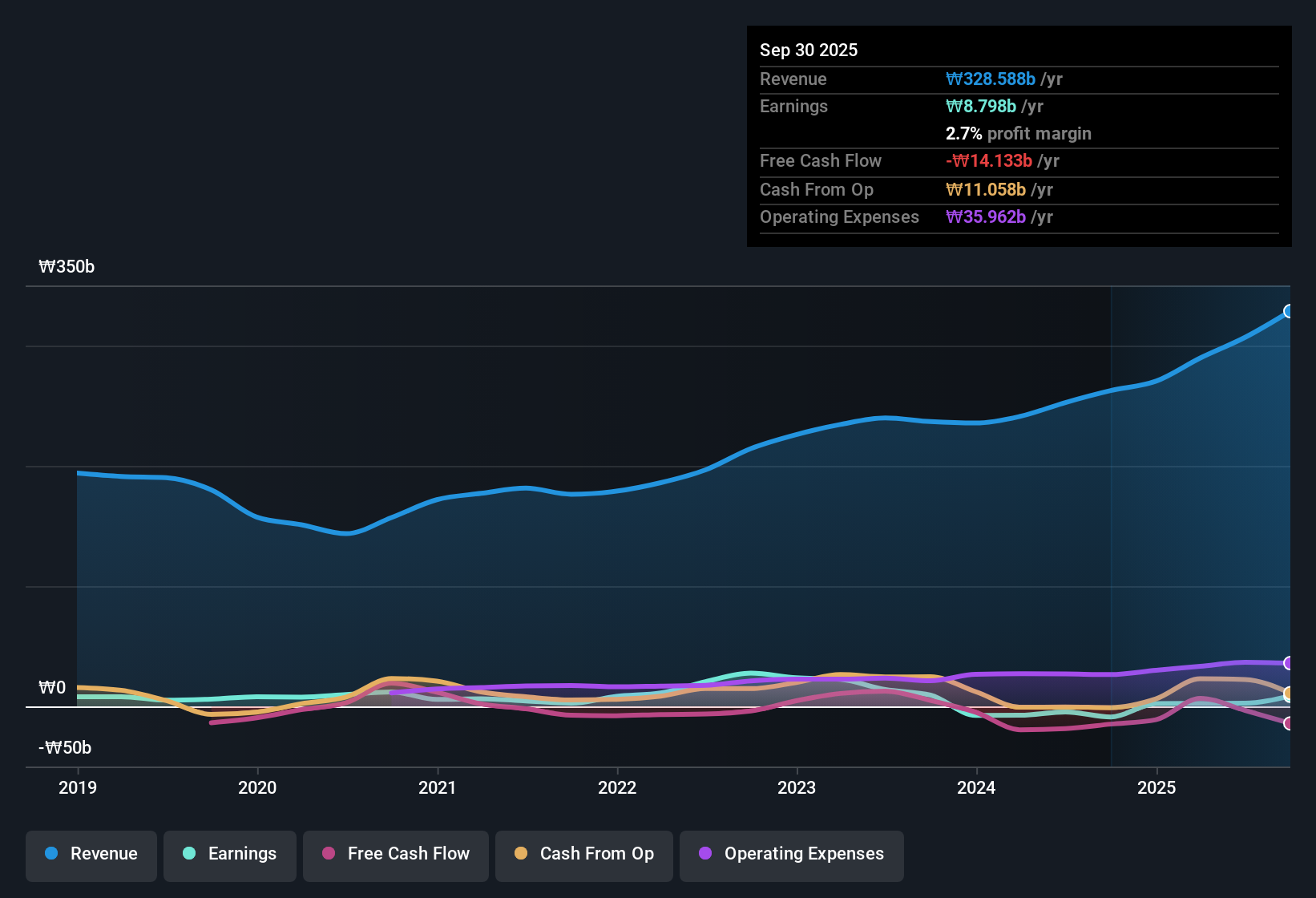Click the Cash From Op legend button
Image resolution: width=1316 pixels, height=898 pixels.
[583, 854]
